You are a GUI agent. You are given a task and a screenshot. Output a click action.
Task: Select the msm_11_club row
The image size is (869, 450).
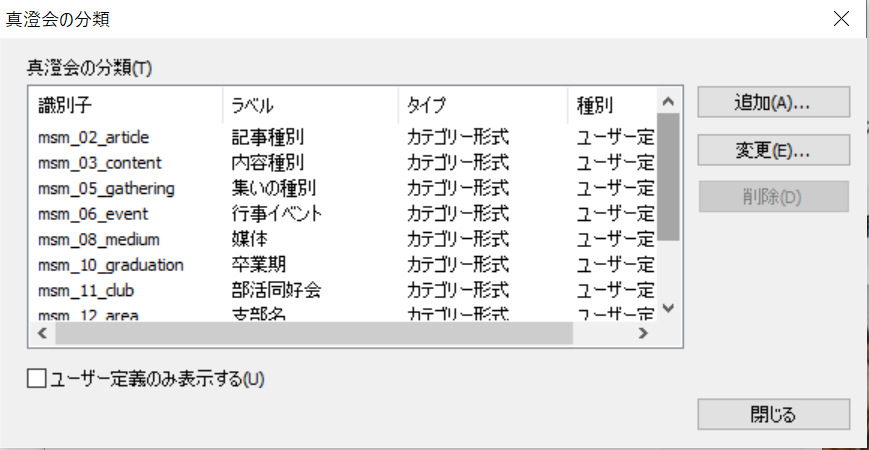pos(86,290)
